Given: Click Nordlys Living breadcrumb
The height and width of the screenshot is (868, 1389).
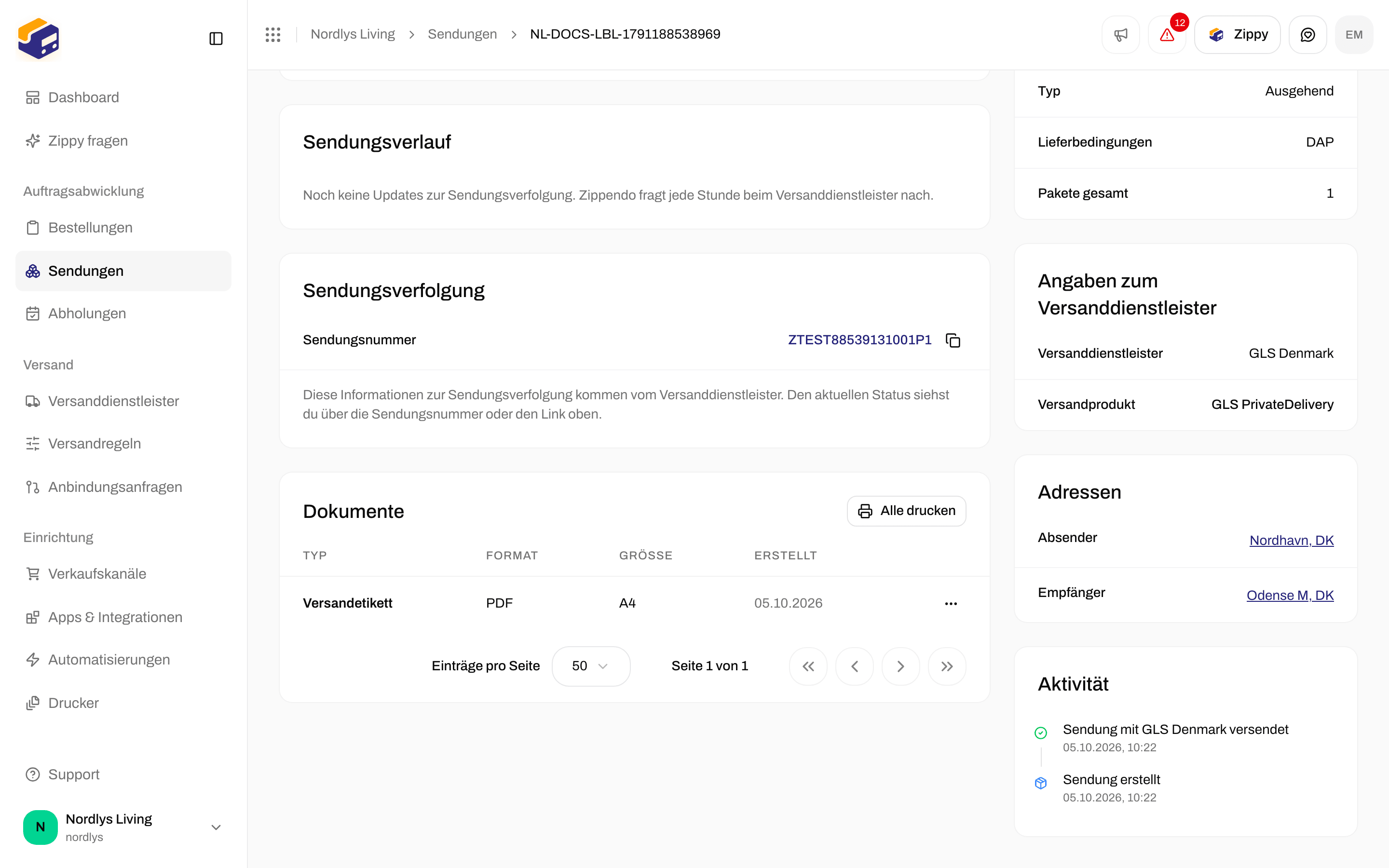Looking at the screenshot, I should click(353, 34).
